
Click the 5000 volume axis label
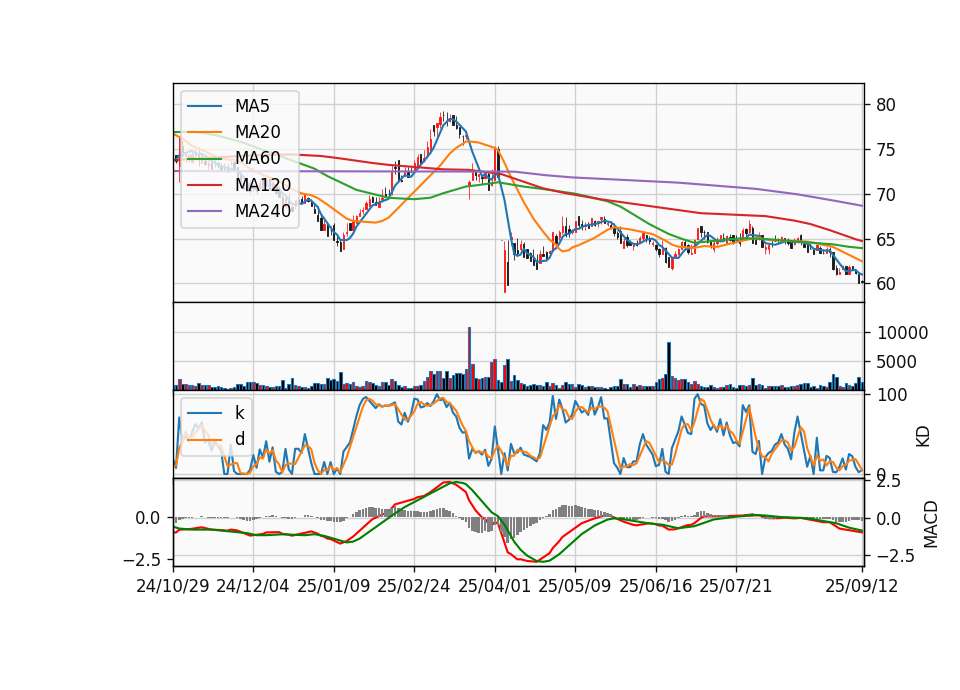click(897, 362)
